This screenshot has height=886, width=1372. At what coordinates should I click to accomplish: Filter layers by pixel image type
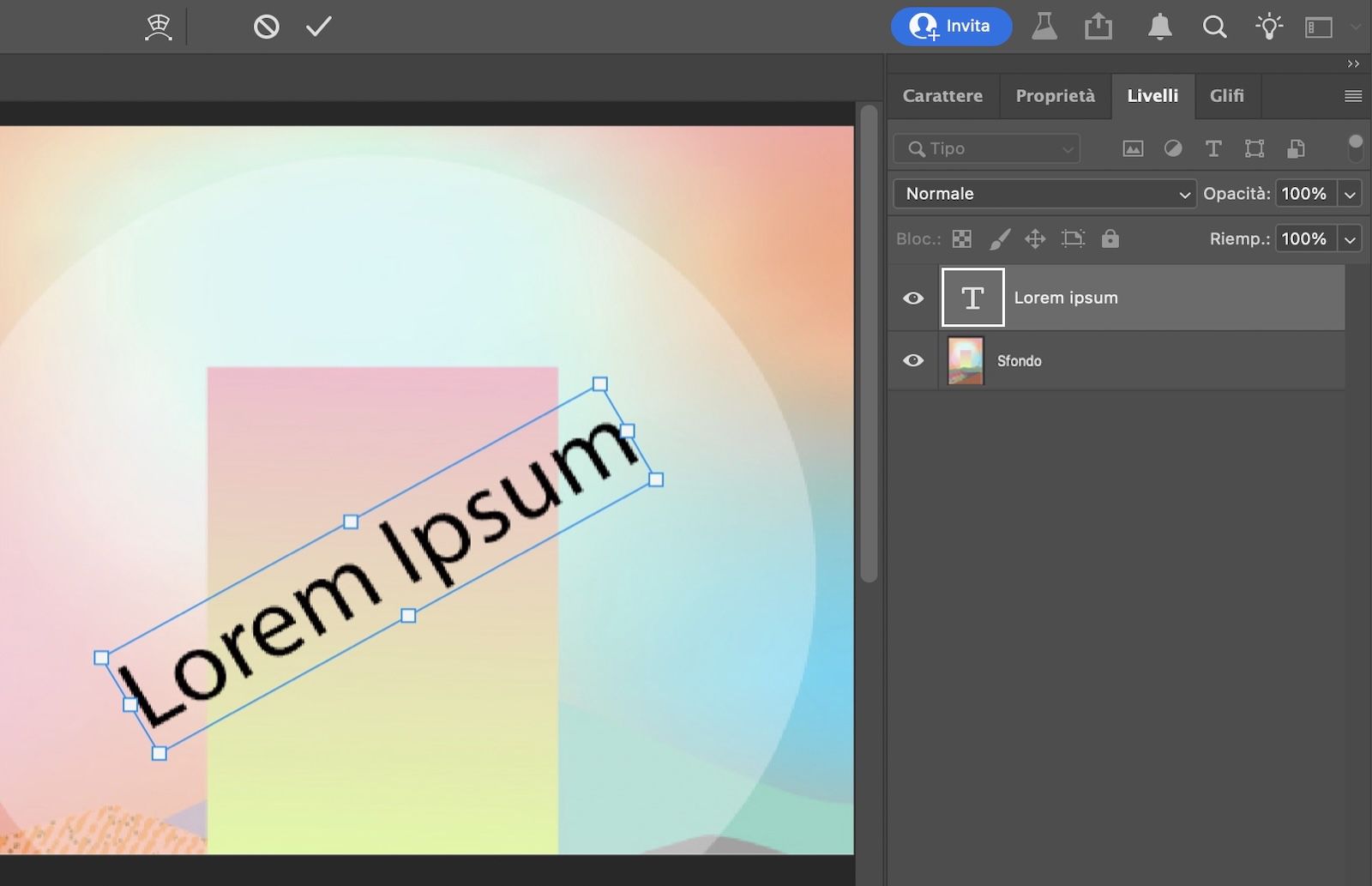coord(1133,148)
